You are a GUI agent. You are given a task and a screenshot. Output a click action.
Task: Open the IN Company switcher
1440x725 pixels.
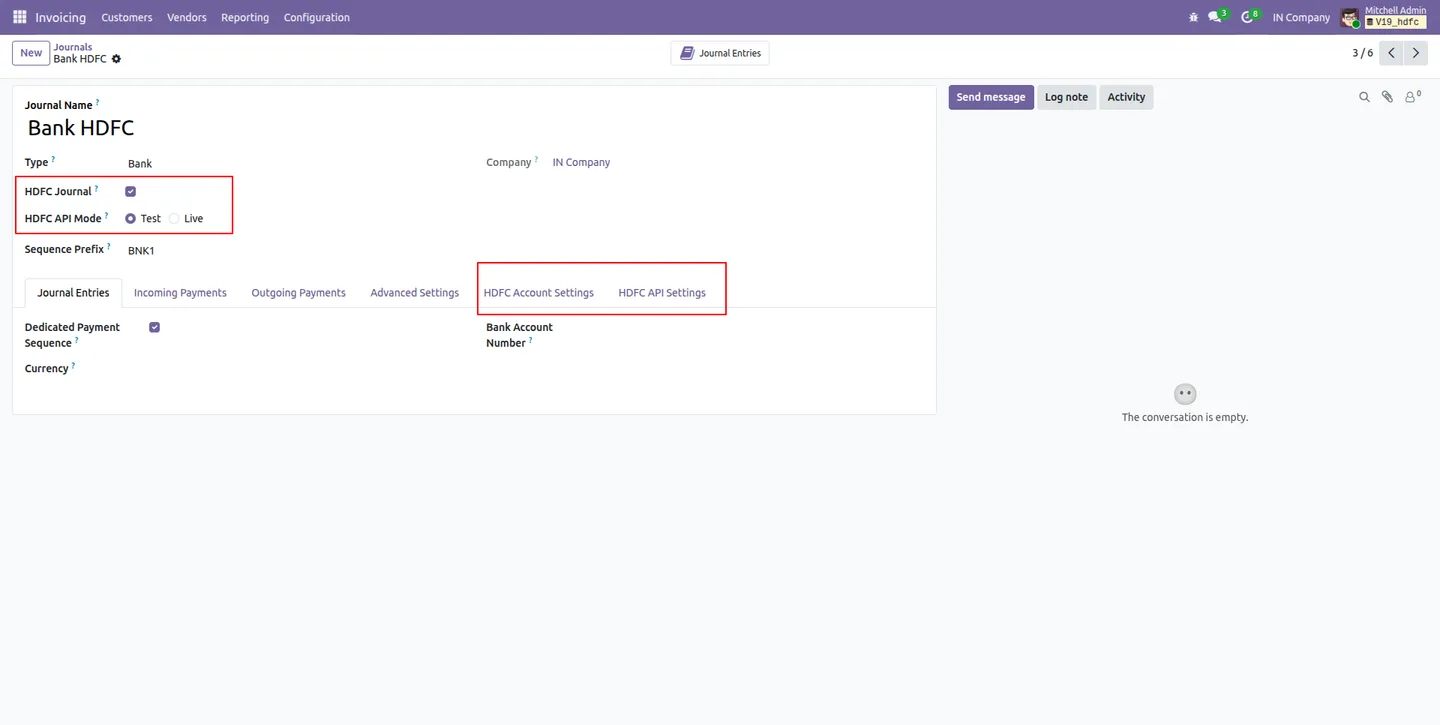(1301, 17)
